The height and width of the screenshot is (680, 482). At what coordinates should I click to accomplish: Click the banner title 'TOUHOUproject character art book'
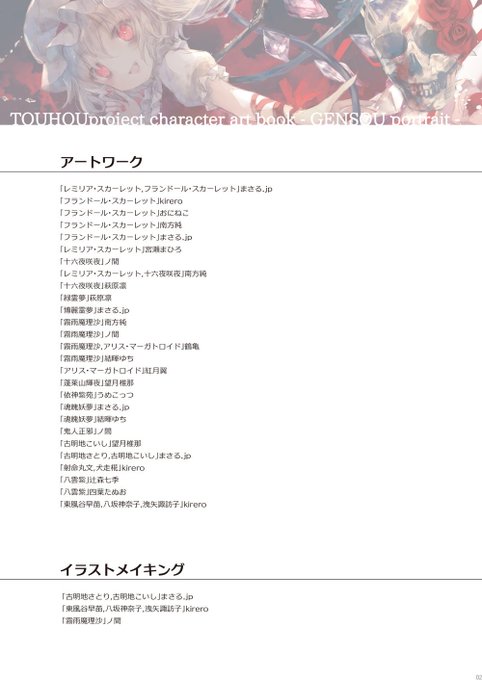coord(153,119)
